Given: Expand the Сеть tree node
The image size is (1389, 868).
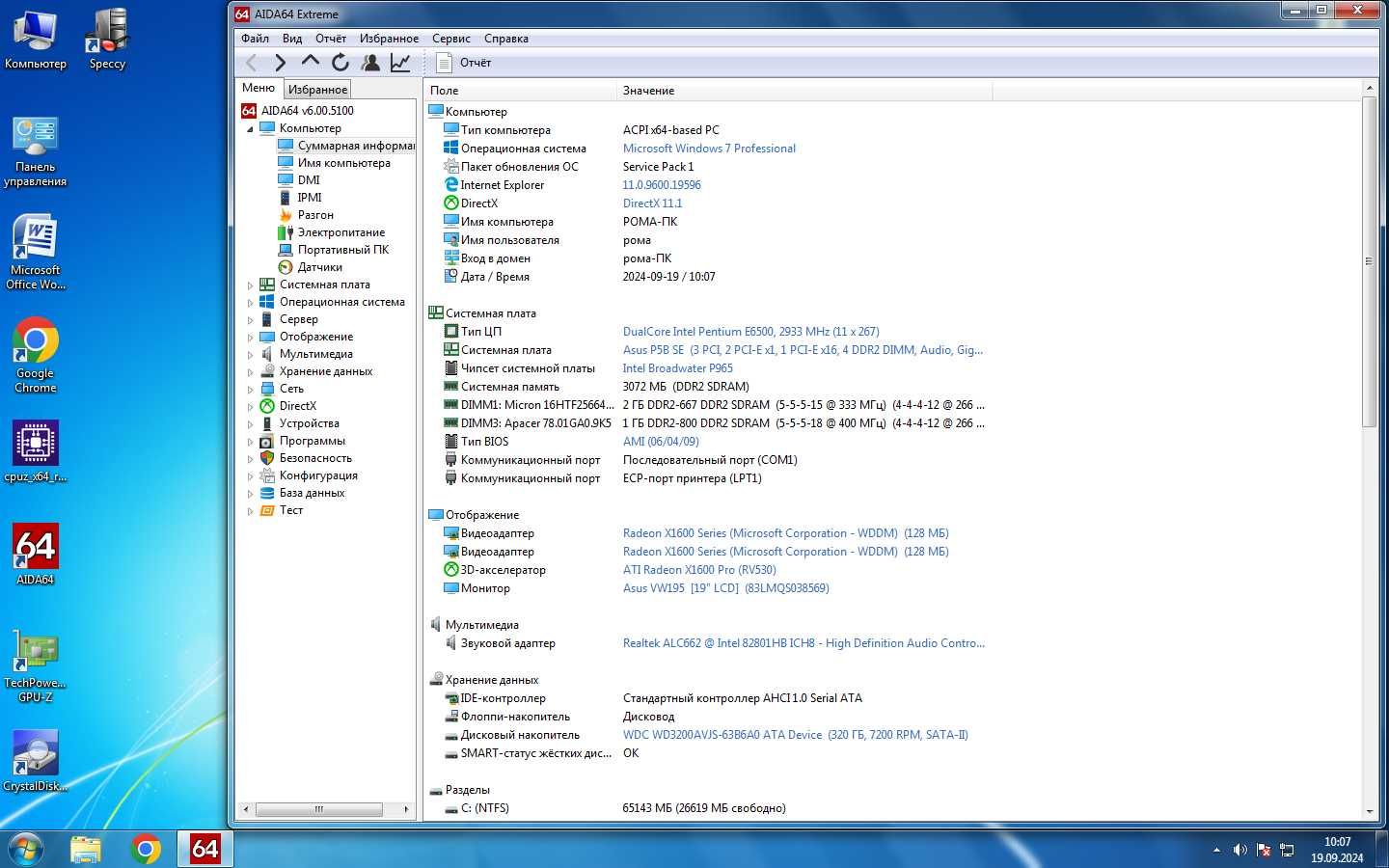Looking at the screenshot, I should click(250, 389).
